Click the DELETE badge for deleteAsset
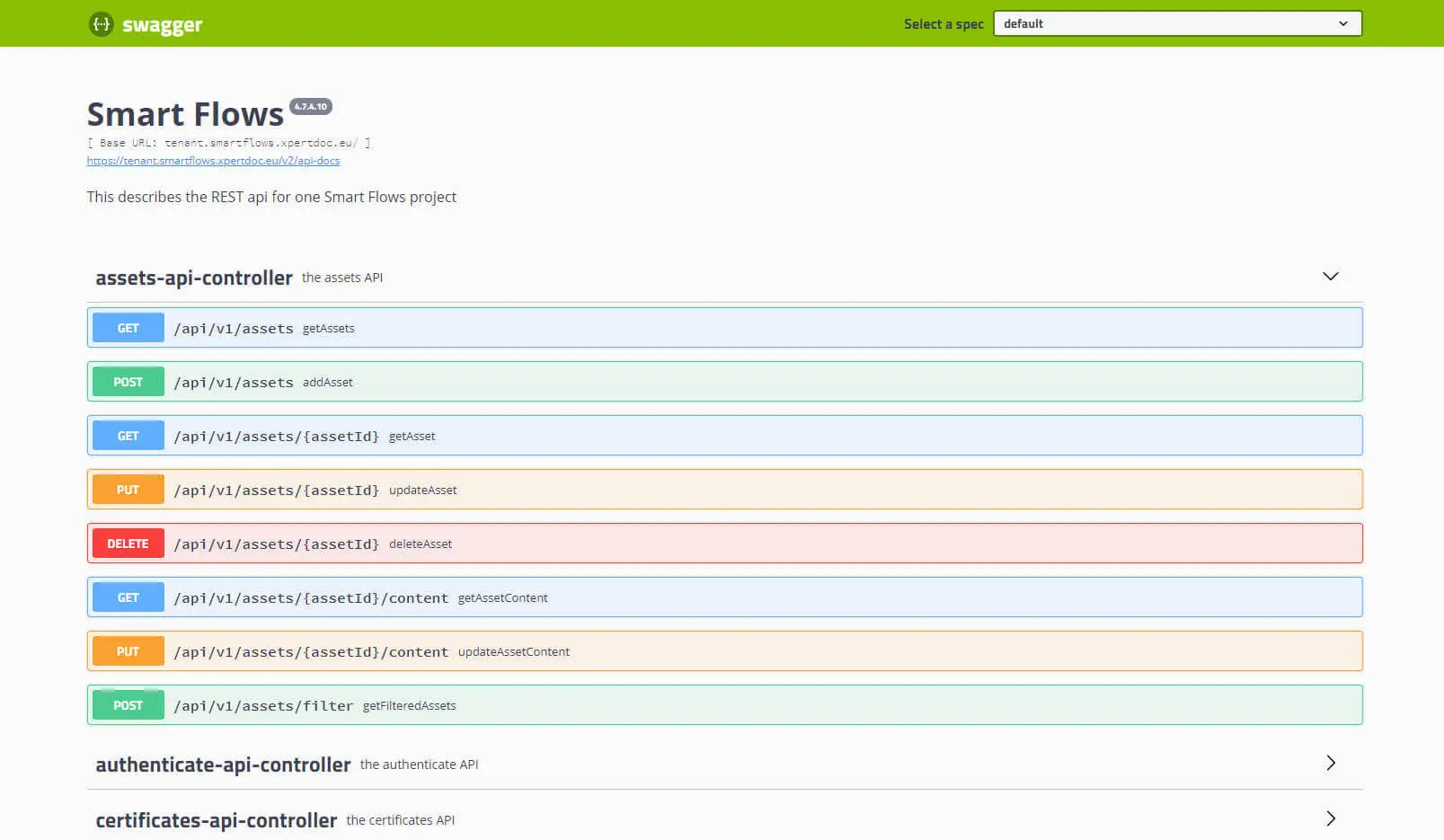 tap(128, 544)
